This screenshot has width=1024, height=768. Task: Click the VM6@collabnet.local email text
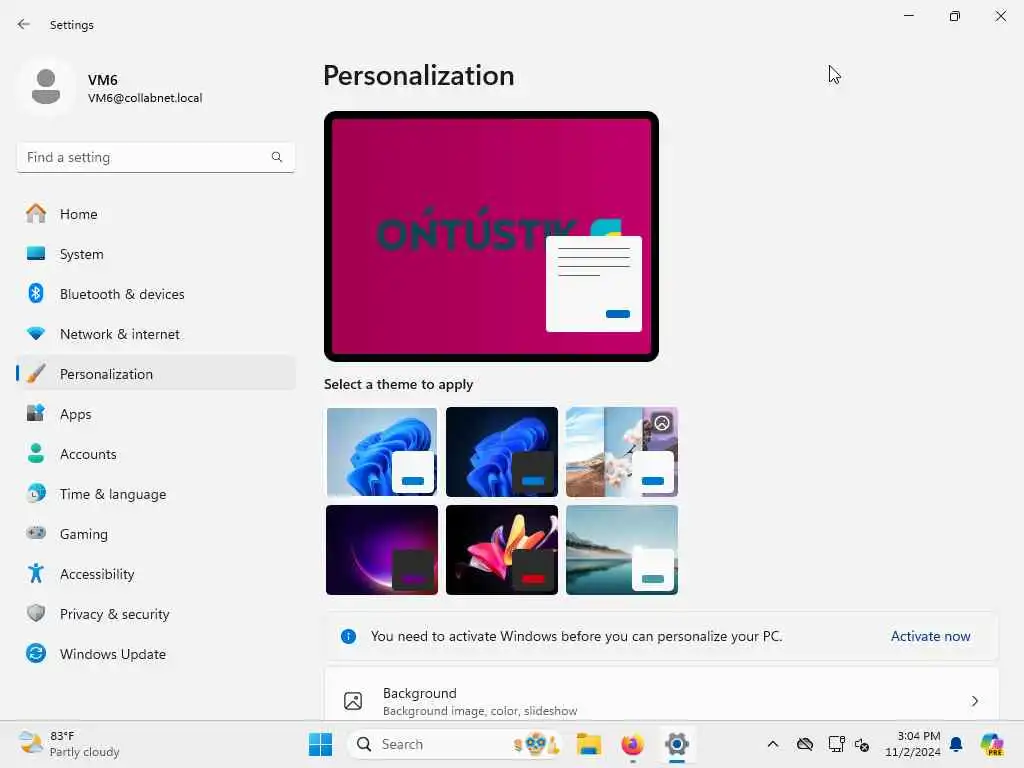pos(145,98)
